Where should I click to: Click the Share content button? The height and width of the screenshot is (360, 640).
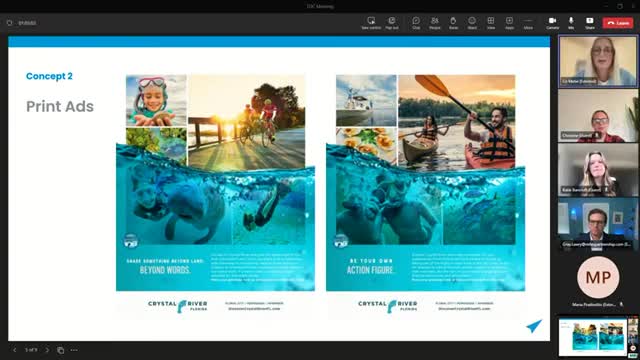[x=590, y=23]
